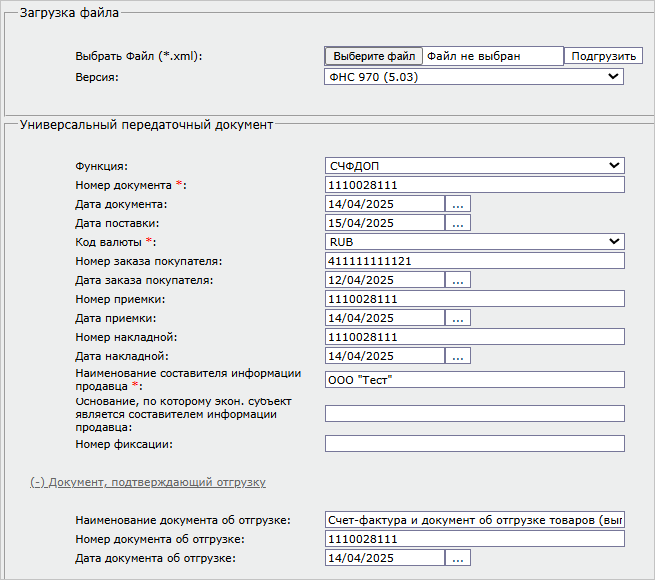This screenshot has height=580, width=655.
Task: Click the 'Номер документа' input field
Action: pyautogui.click(x=474, y=185)
